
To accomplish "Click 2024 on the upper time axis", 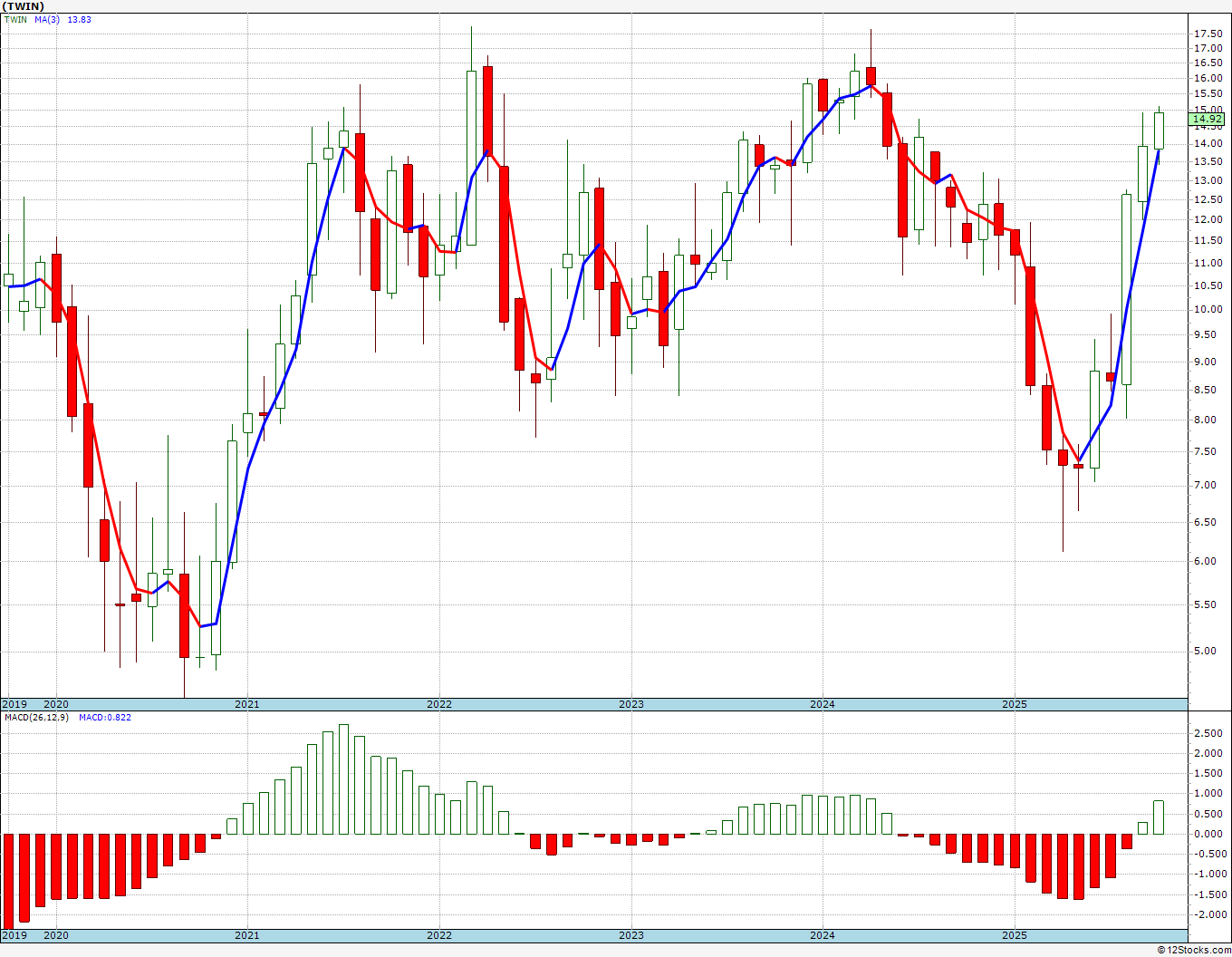I will click(x=823, y=704).
